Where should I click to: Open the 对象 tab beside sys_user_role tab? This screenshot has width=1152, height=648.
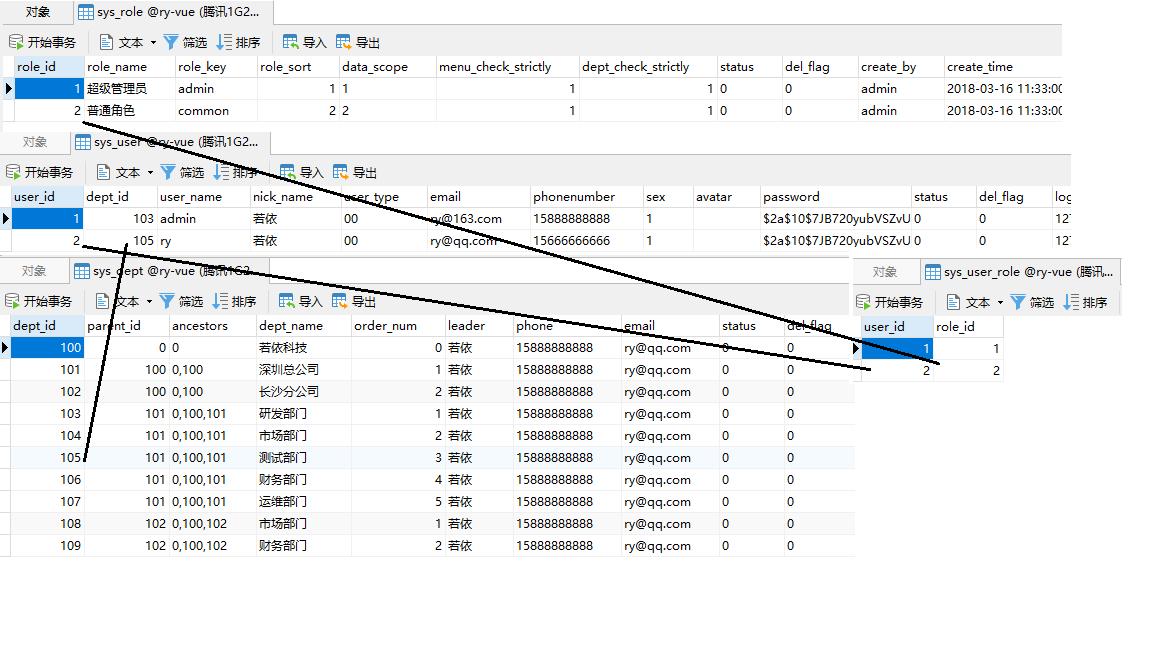click(885, 272)
